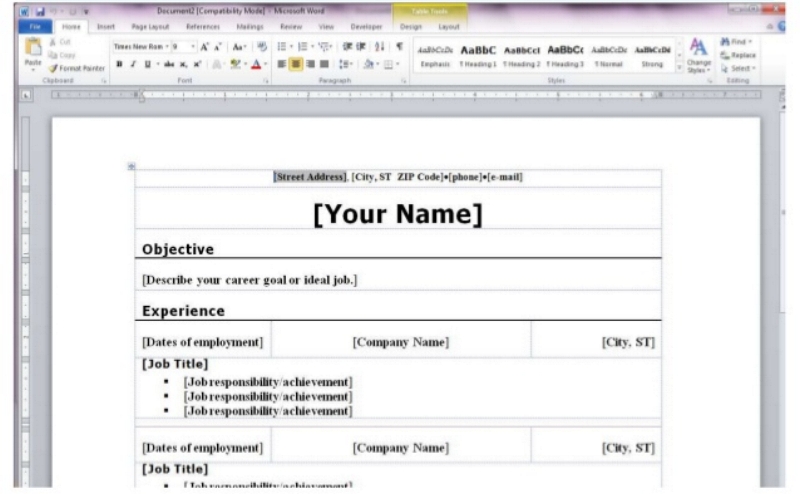Apply the Strong style

tap(652, 56)
